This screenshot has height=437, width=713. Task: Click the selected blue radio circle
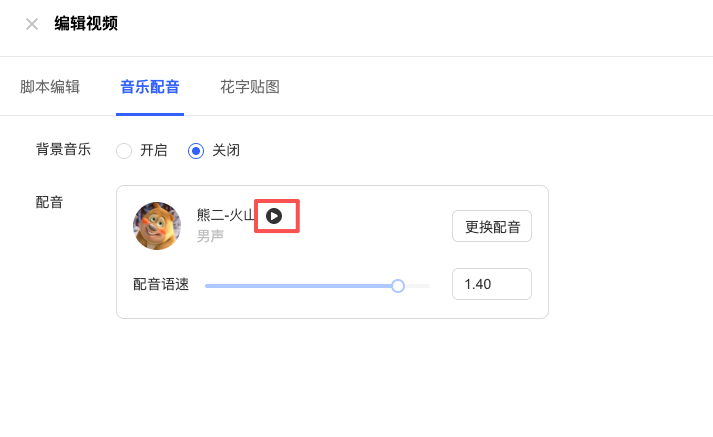[x=196, y=151]
